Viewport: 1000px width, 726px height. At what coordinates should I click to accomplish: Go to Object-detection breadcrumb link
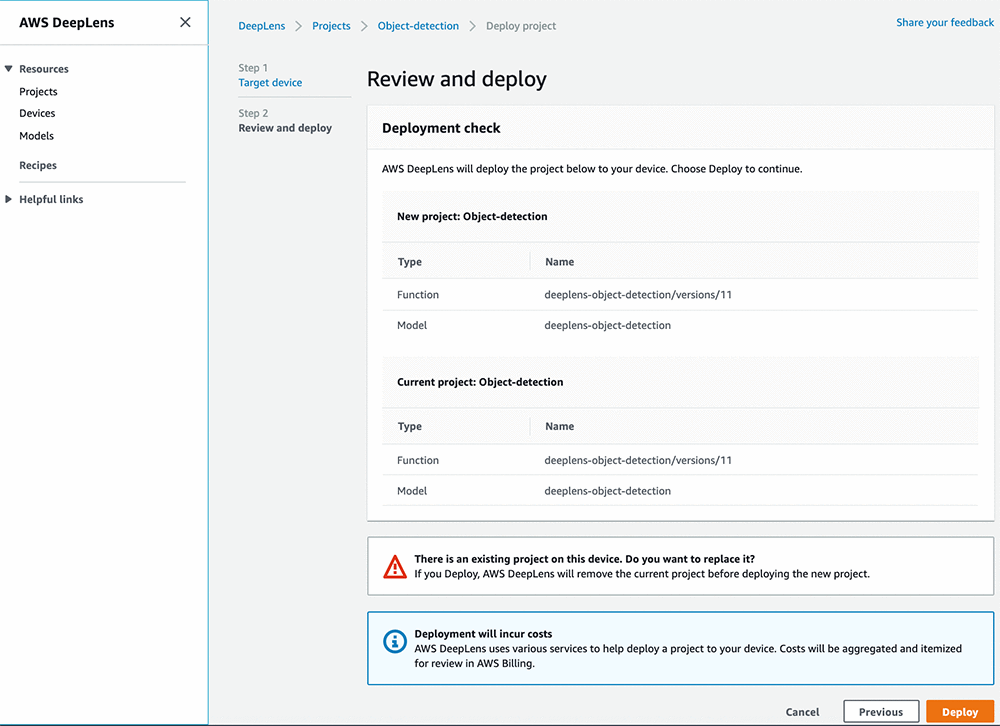(x=418, y=26)
